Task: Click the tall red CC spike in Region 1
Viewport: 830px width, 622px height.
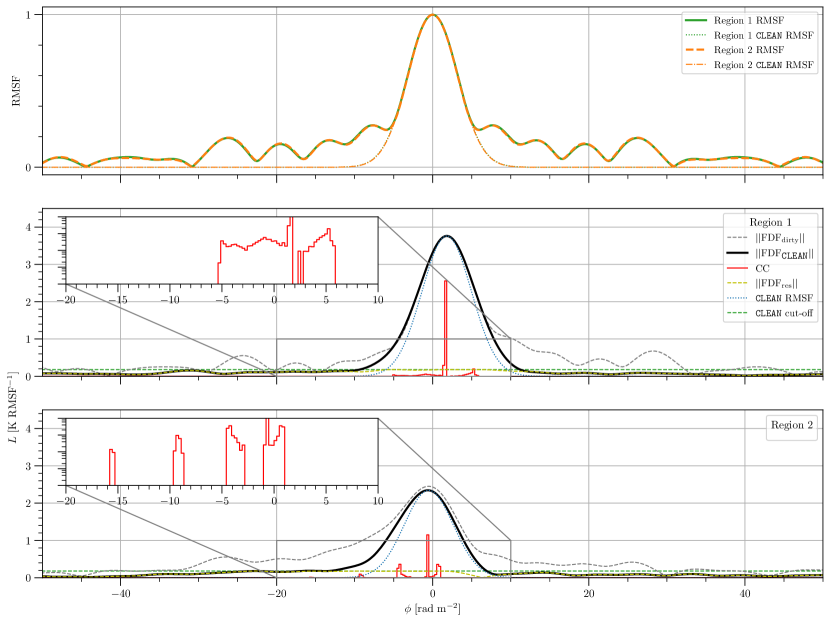Action: [446, 326]
